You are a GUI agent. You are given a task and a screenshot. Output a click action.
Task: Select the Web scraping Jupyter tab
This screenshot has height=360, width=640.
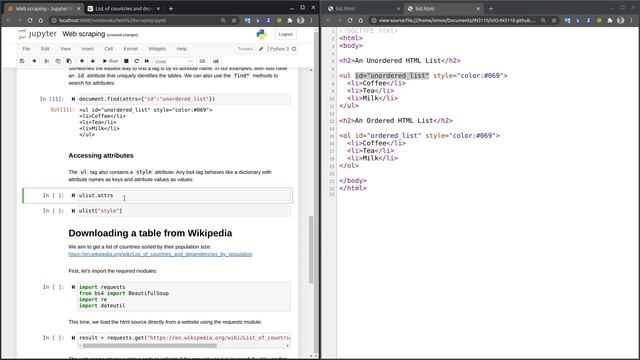(x=44, y=8)
